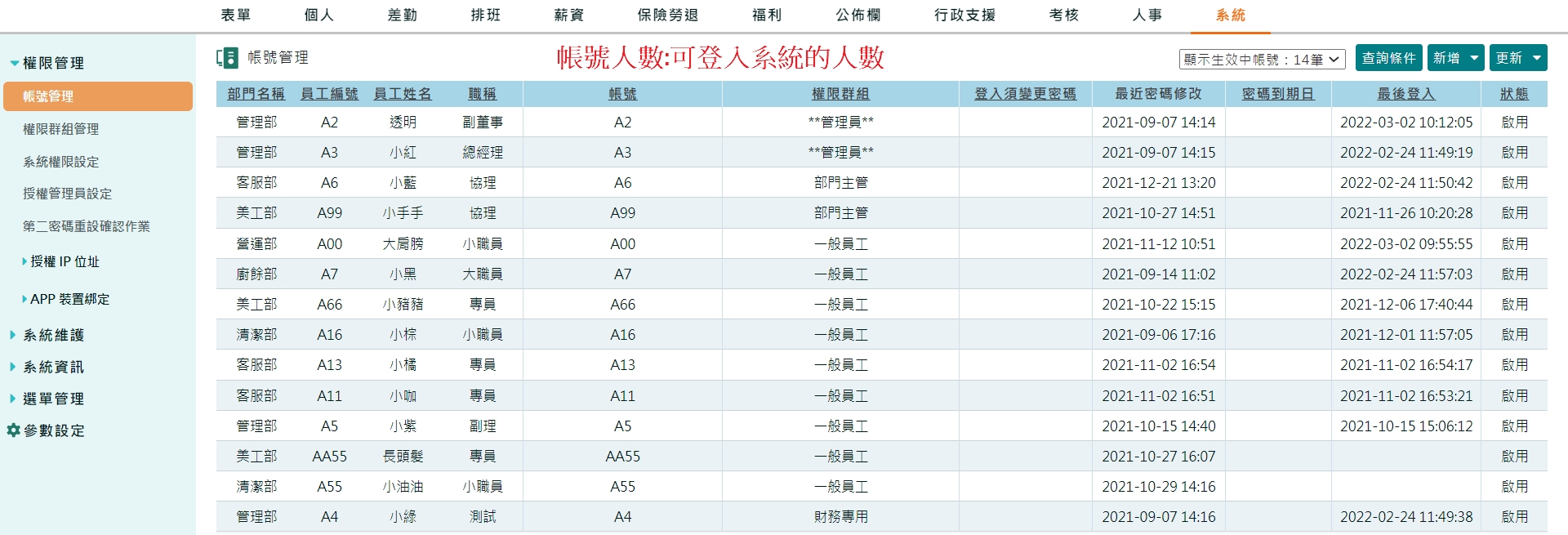Click password change 2021-12-21 13:20 cell
Viewport: 1568px width, 535px height.
coord(1158,183)
